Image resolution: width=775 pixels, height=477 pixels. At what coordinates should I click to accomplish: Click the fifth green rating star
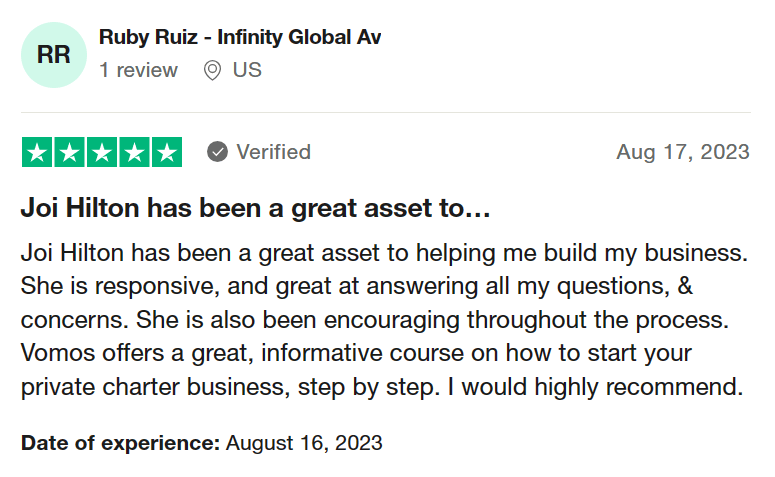(x=166, y=152)
